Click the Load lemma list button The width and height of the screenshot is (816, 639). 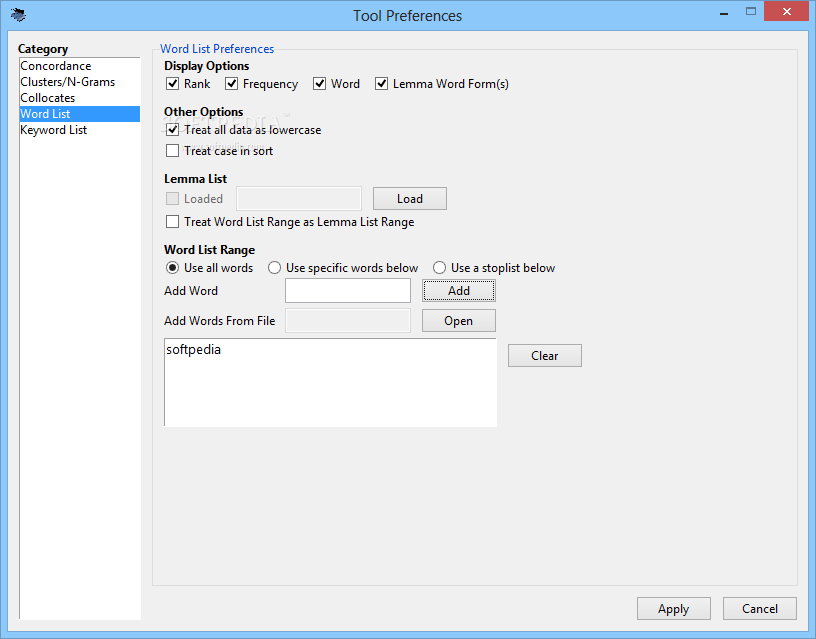click(x=410, y=199)
